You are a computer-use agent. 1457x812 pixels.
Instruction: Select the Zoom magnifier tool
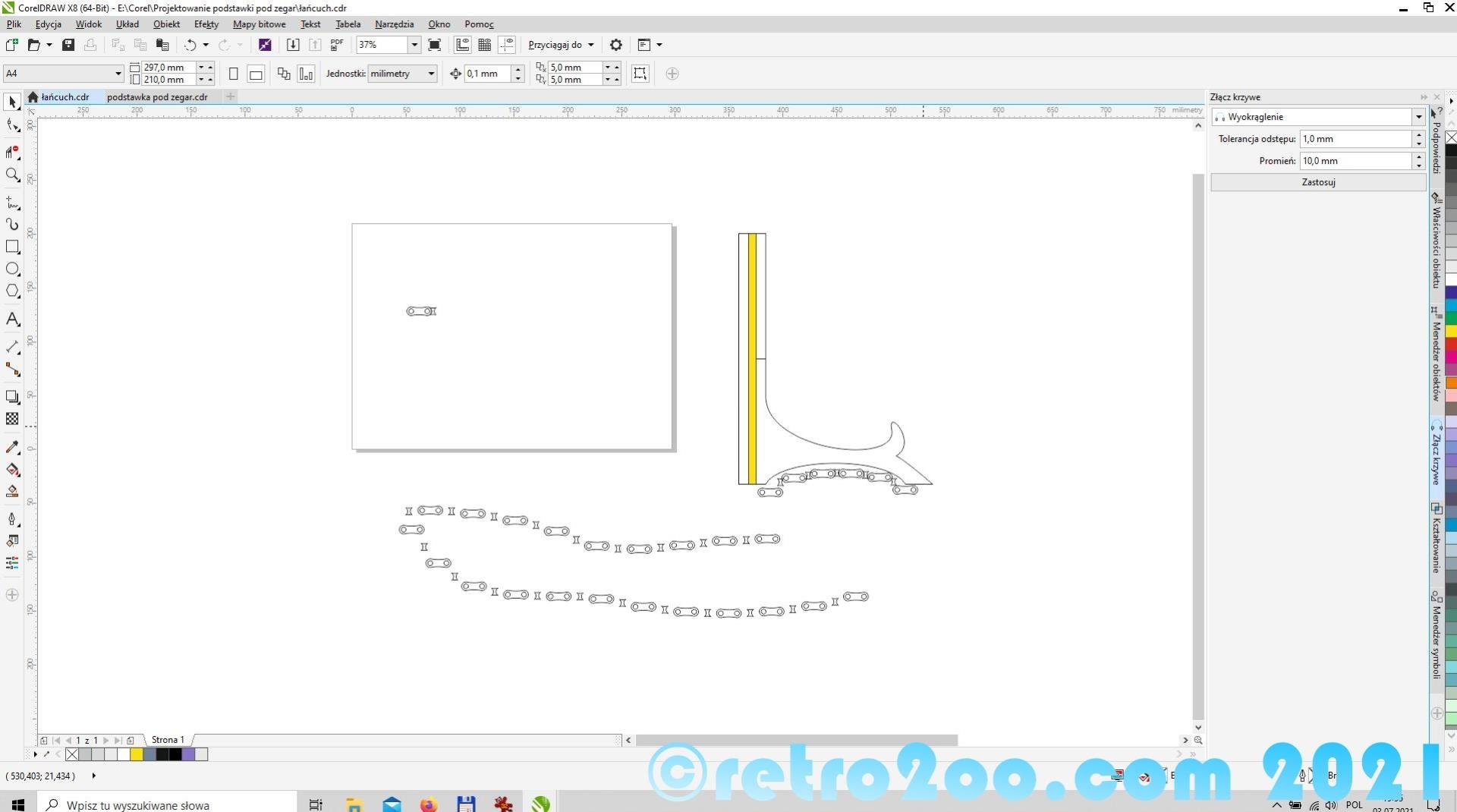[12, 175]
